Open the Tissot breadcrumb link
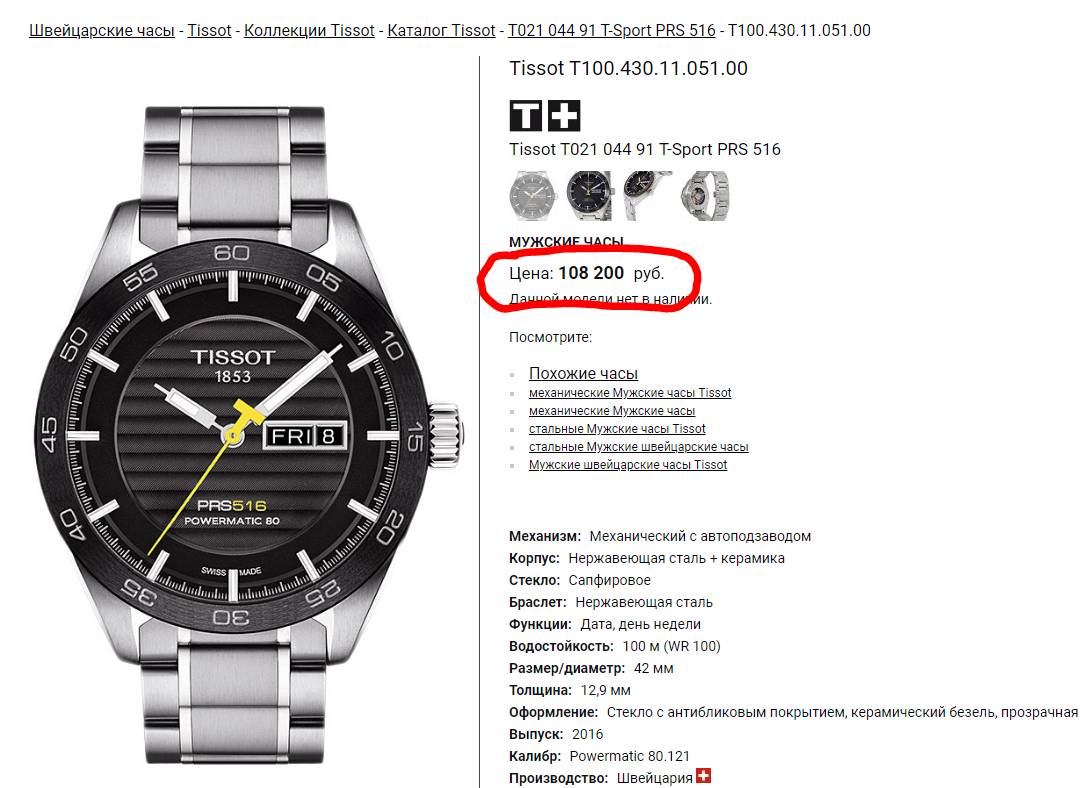This screenshot has height=788, width=1081. [x=209, y=30]
